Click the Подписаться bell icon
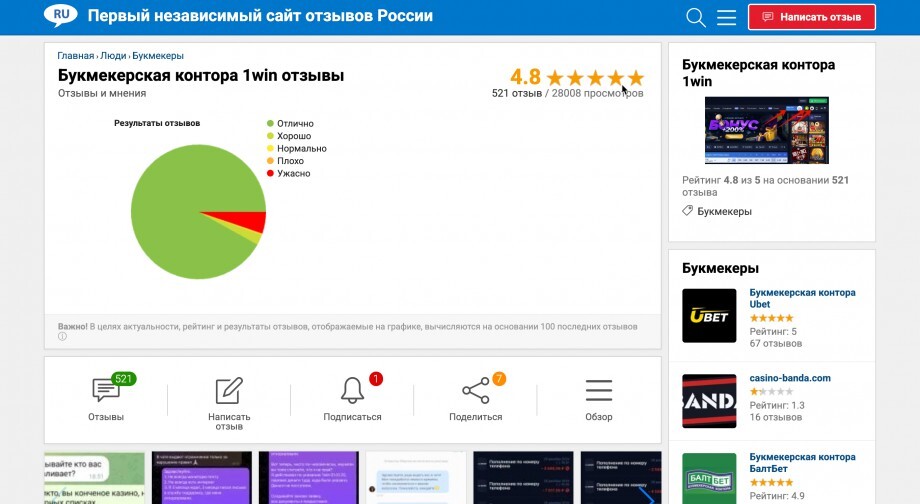 (x=352, y=391)
